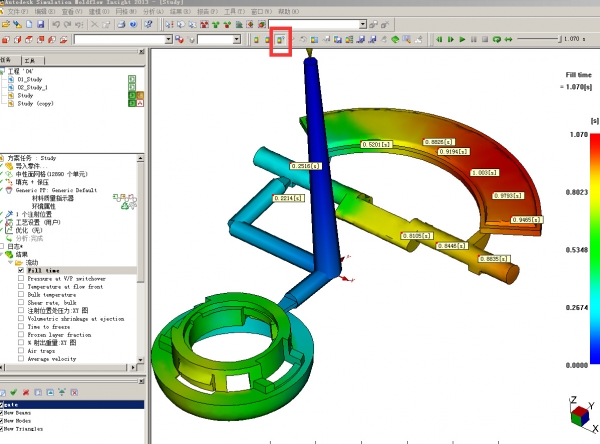
Task: Click the last red cube view icon
Action: [64, 39]
